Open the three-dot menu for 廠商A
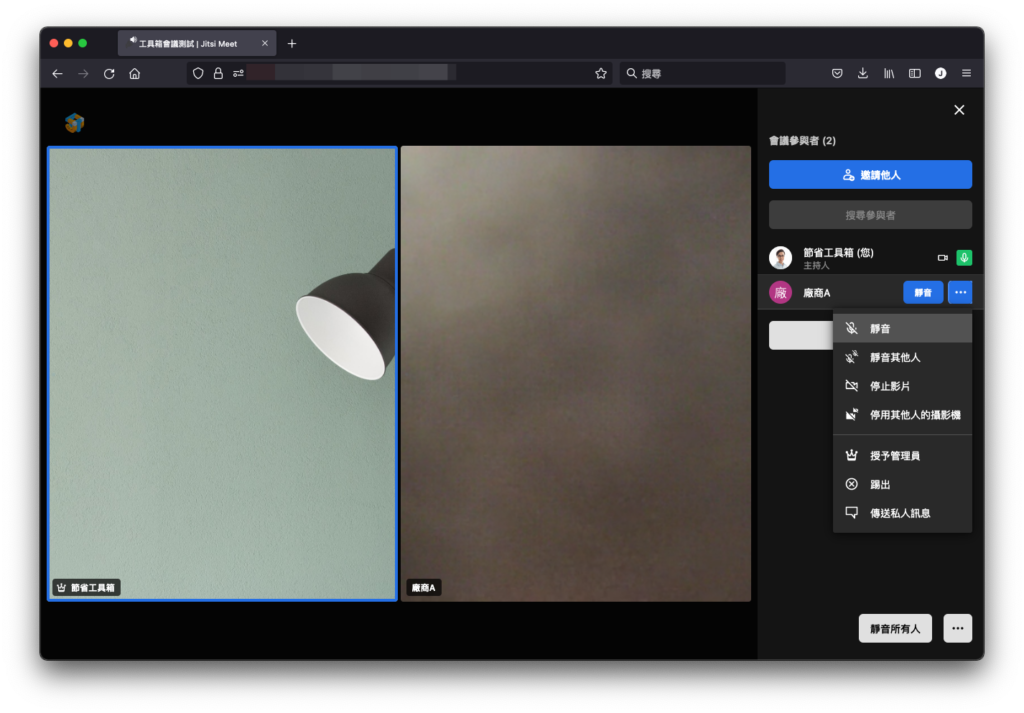 [x=960, y=293]
